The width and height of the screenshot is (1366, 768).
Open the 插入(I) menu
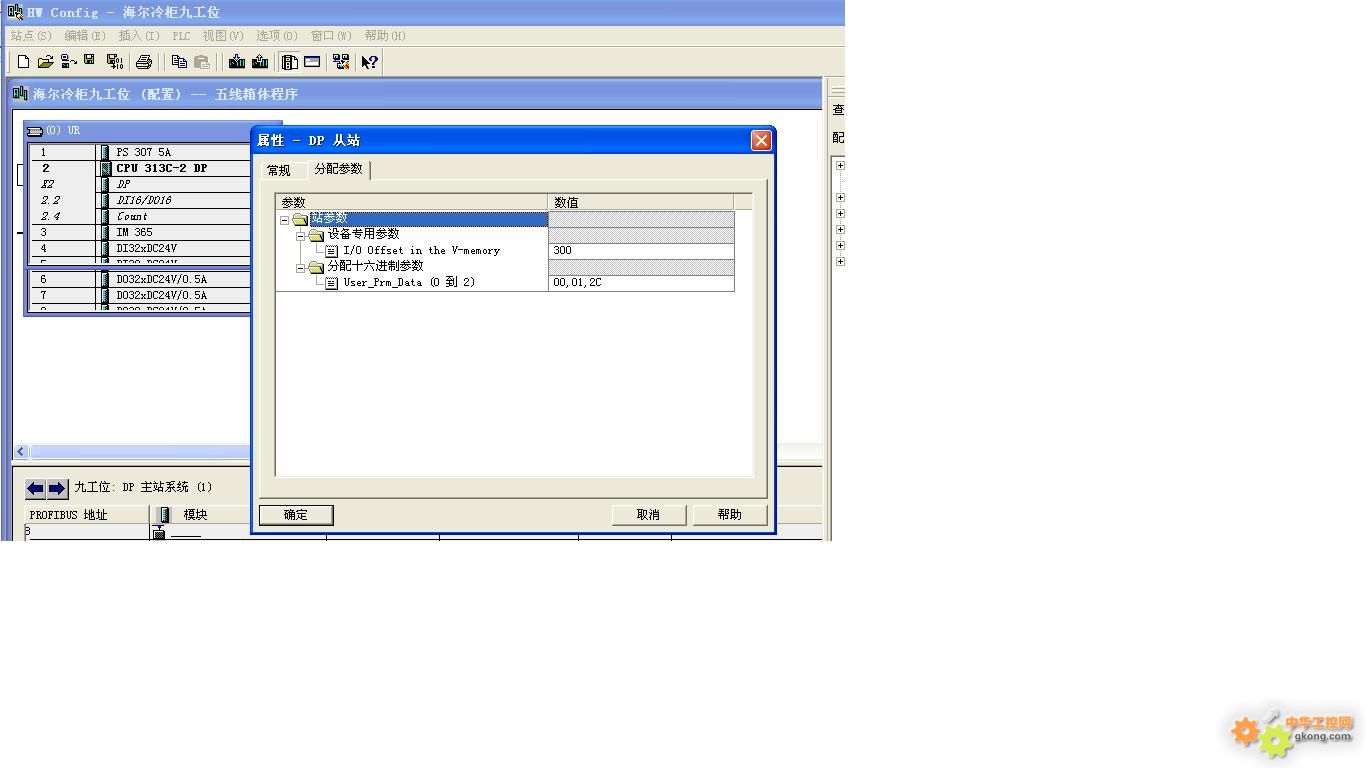(x=139, y=35)
